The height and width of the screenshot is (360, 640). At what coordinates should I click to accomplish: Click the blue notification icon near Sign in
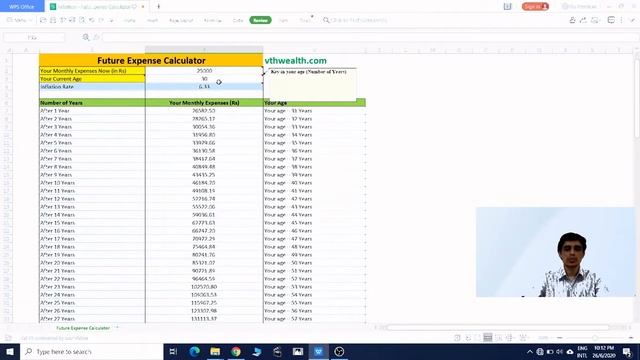[507, 7]
